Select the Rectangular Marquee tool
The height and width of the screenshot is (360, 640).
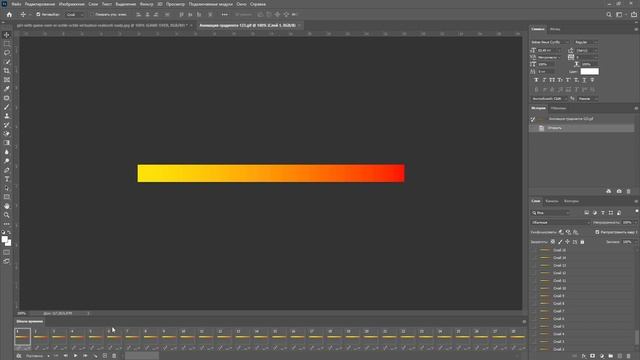7,44
